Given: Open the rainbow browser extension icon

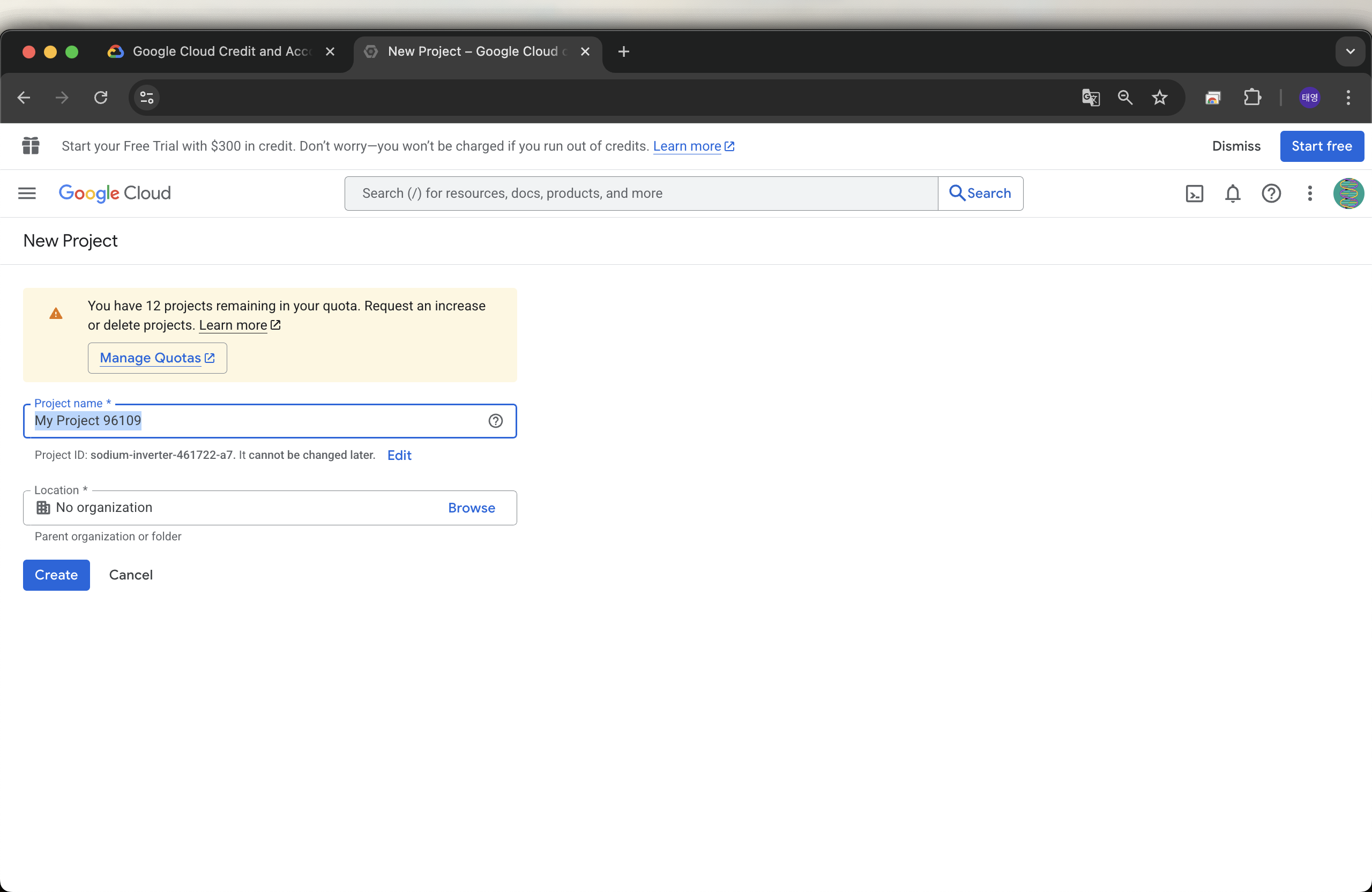Looking at the screenshot, I should pos(1213,98).
